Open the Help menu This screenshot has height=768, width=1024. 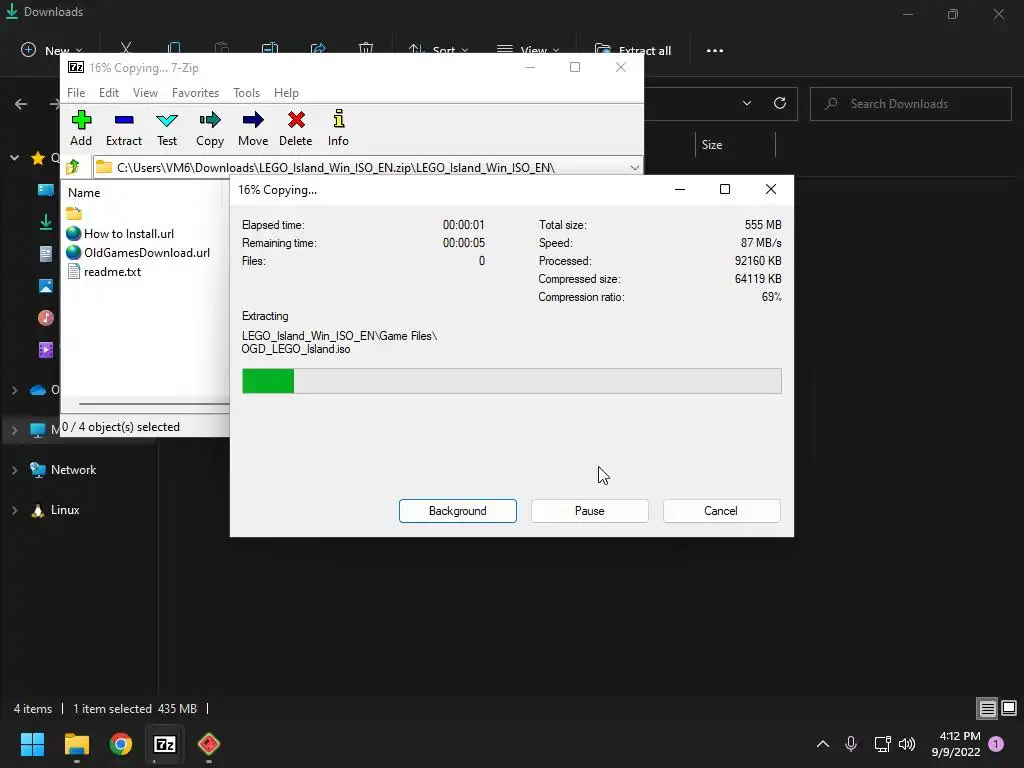click(x=286, y=93)
